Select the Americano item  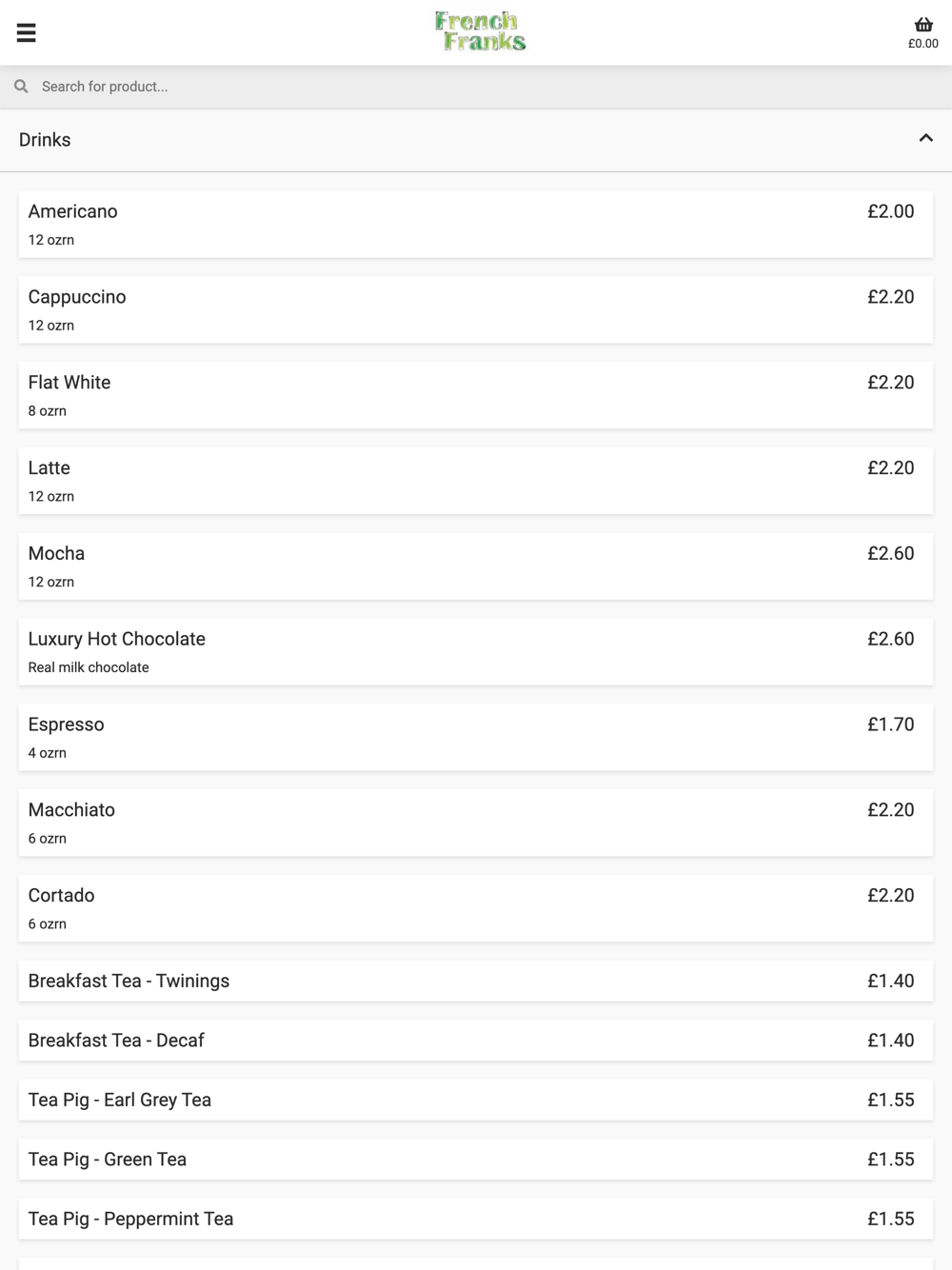coord(476,225)
